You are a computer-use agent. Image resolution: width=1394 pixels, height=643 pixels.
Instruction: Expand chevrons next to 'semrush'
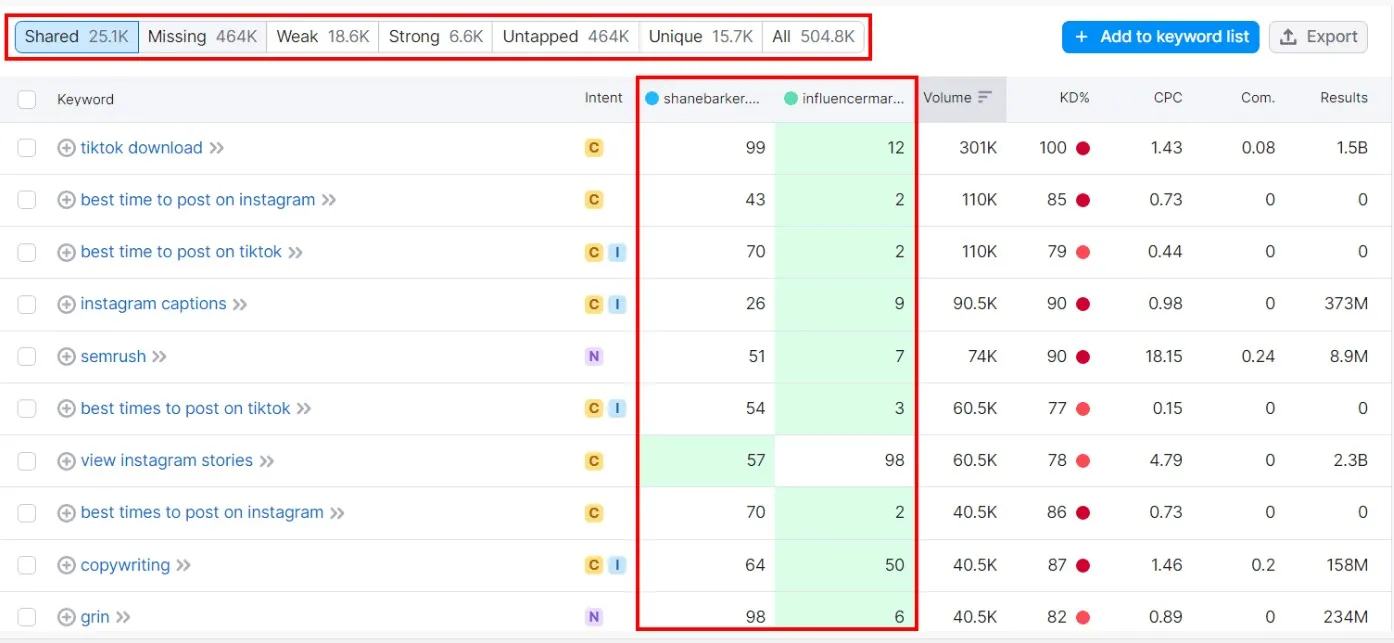(160, 356)
